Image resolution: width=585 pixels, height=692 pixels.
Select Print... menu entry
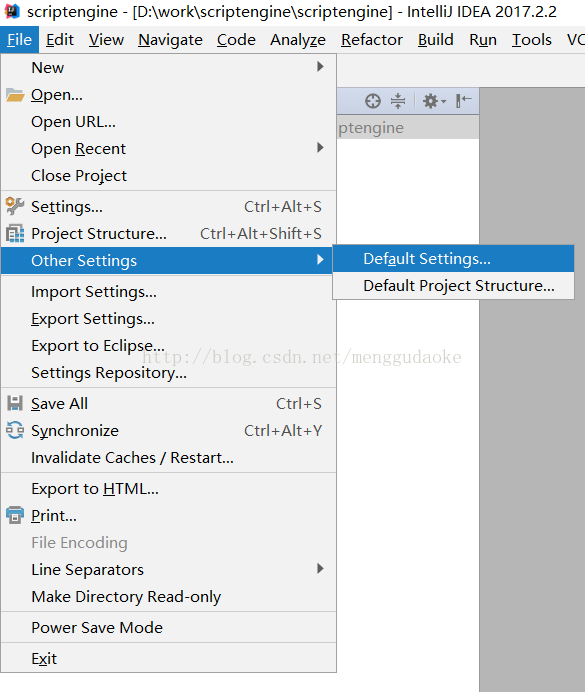pos(169,515)
